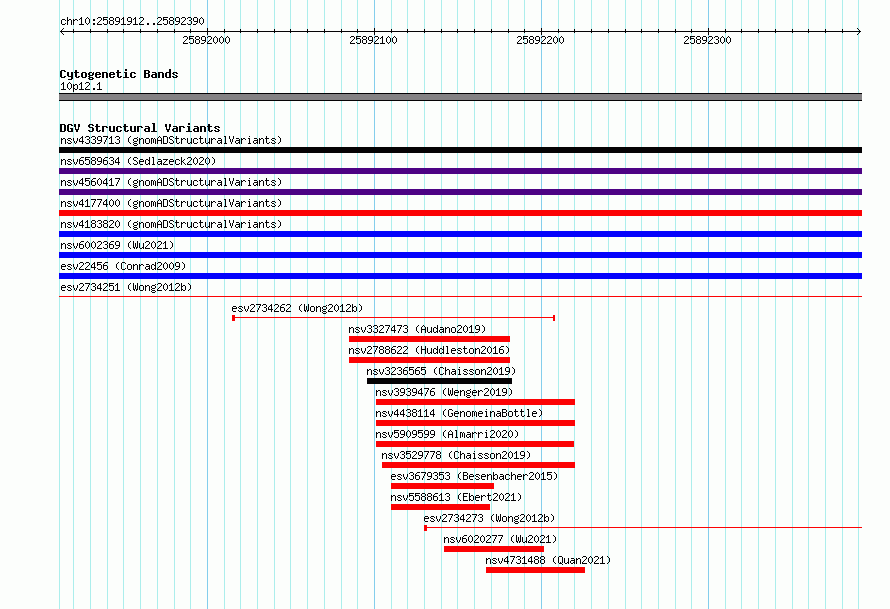Click the red bar under nsv2788622
This screenshot has width=890, height=609.
pyautogui.click(x=429, y=360)
